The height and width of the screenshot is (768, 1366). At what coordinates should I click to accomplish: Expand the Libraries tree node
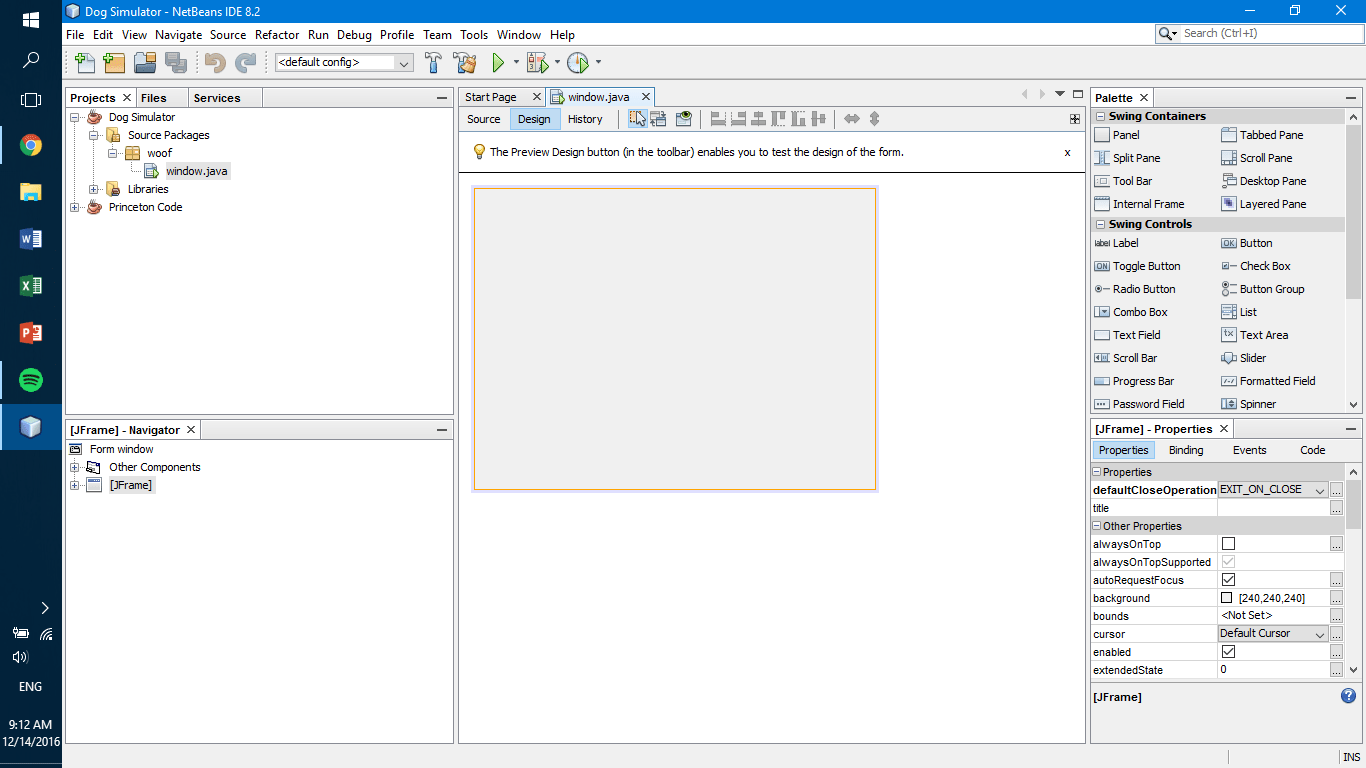tap(94, 189)
